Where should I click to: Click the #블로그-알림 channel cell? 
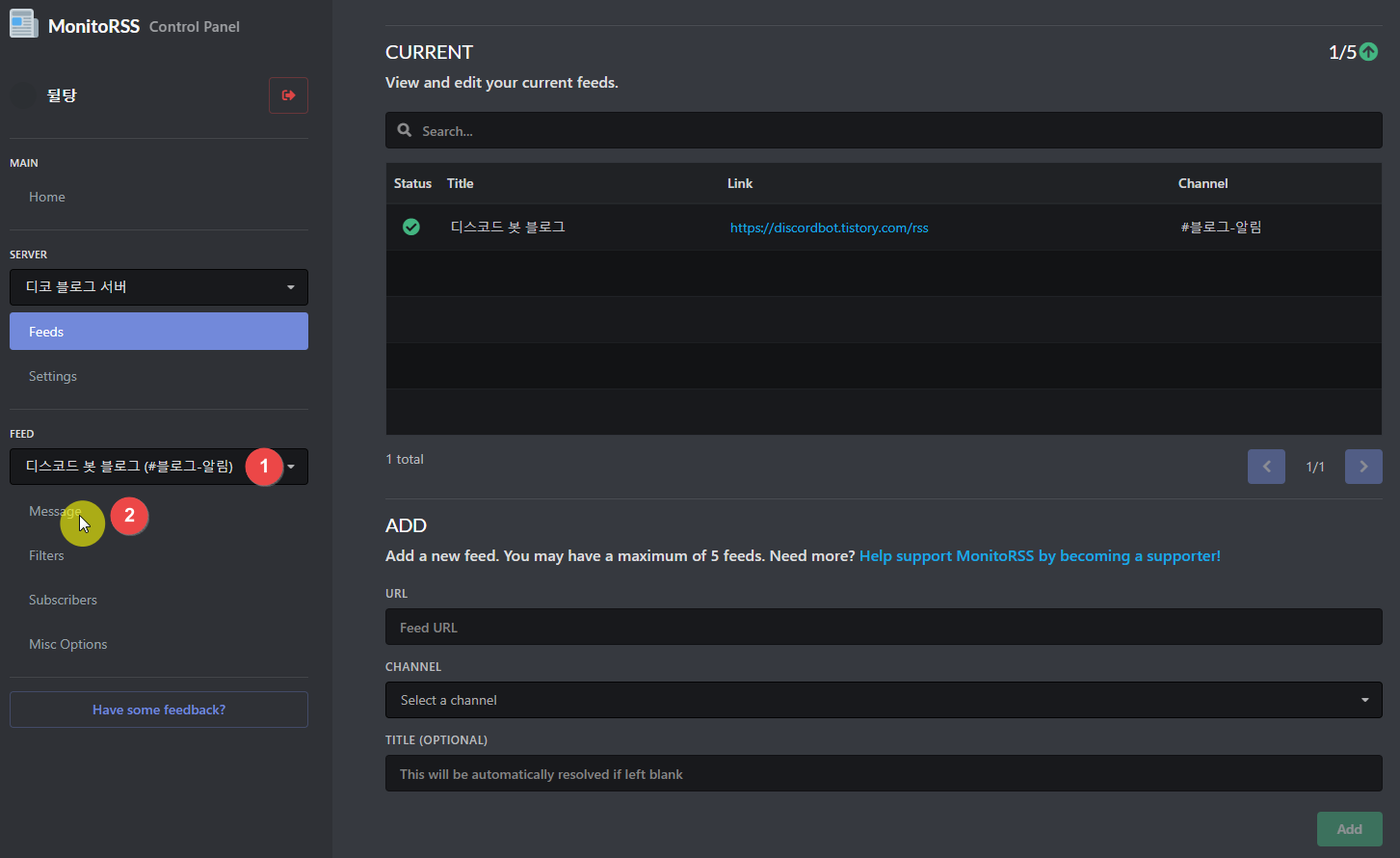(1221, 227)
